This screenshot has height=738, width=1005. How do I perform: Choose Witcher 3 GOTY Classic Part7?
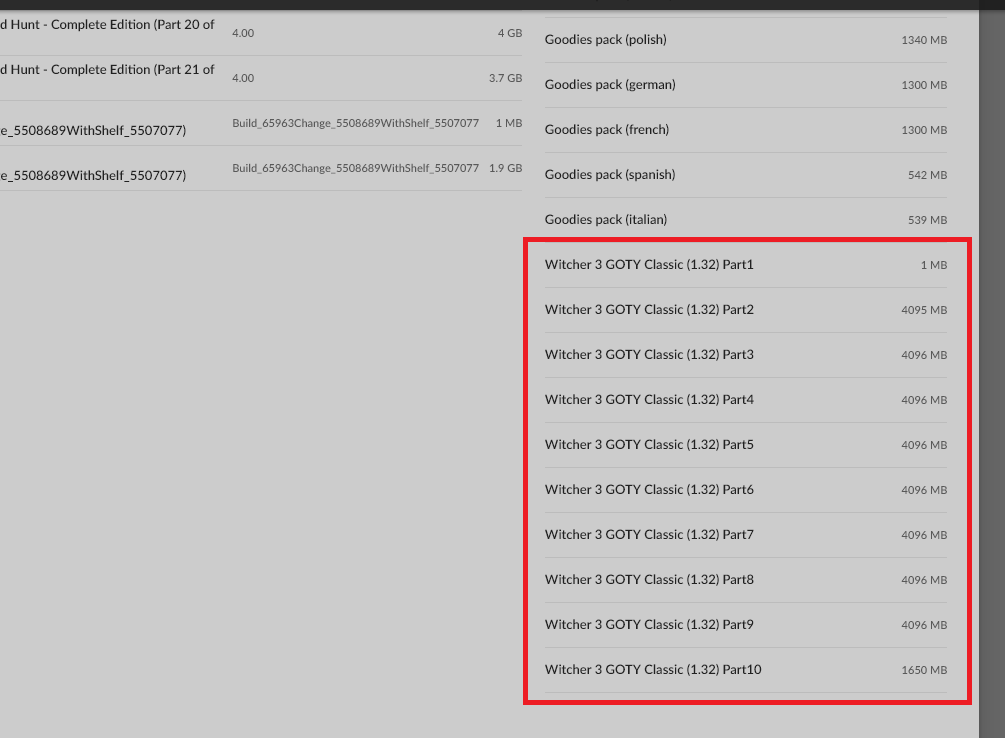(x=649, y=535)
